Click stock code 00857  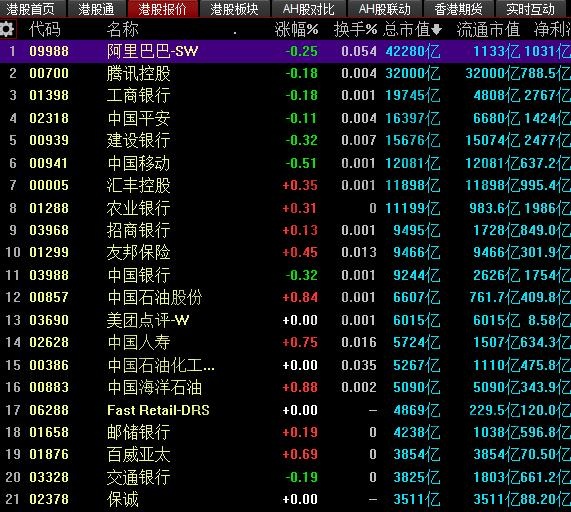click(x=49, y=298)
